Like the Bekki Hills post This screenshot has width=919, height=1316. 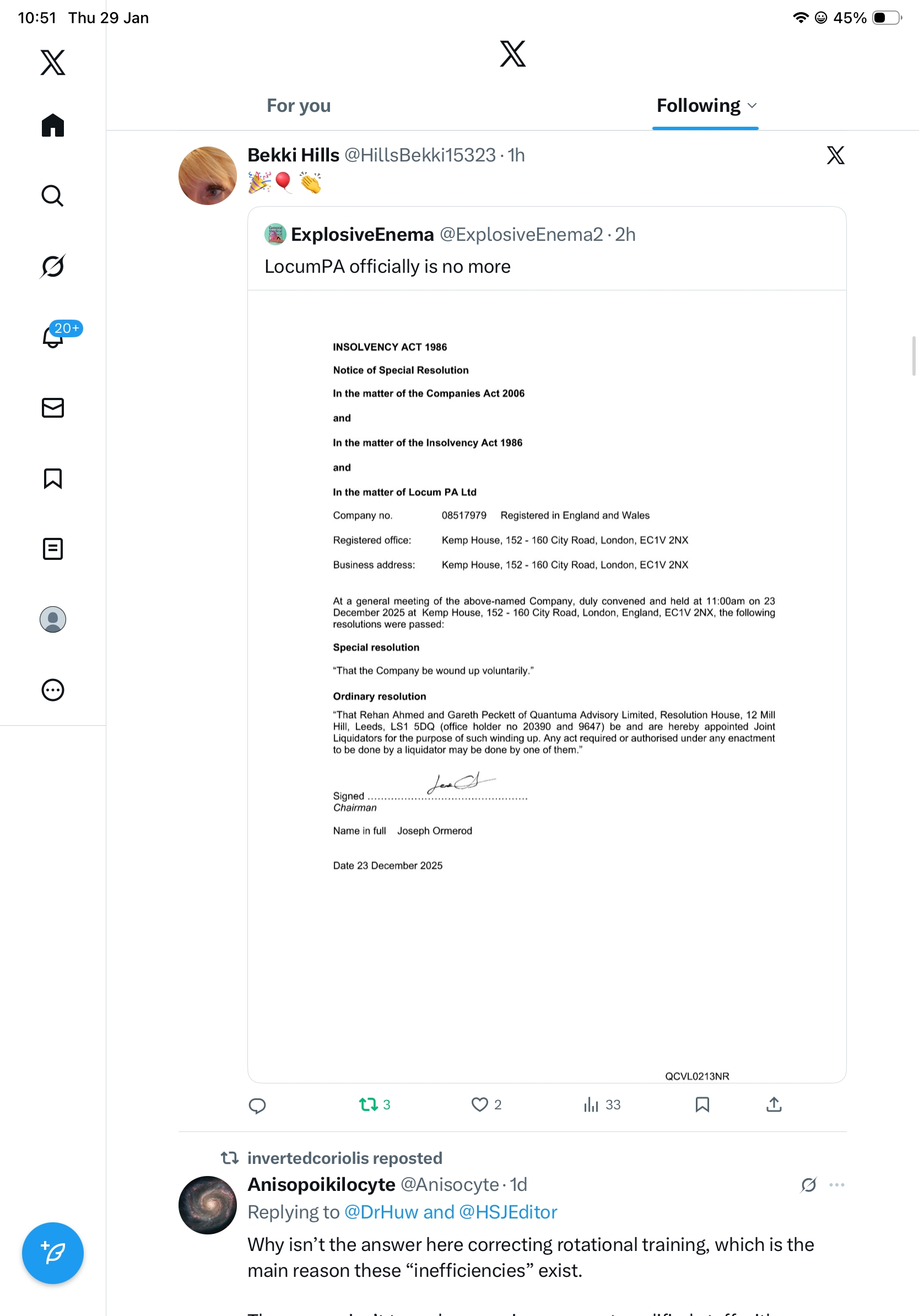coord(479,1104)
